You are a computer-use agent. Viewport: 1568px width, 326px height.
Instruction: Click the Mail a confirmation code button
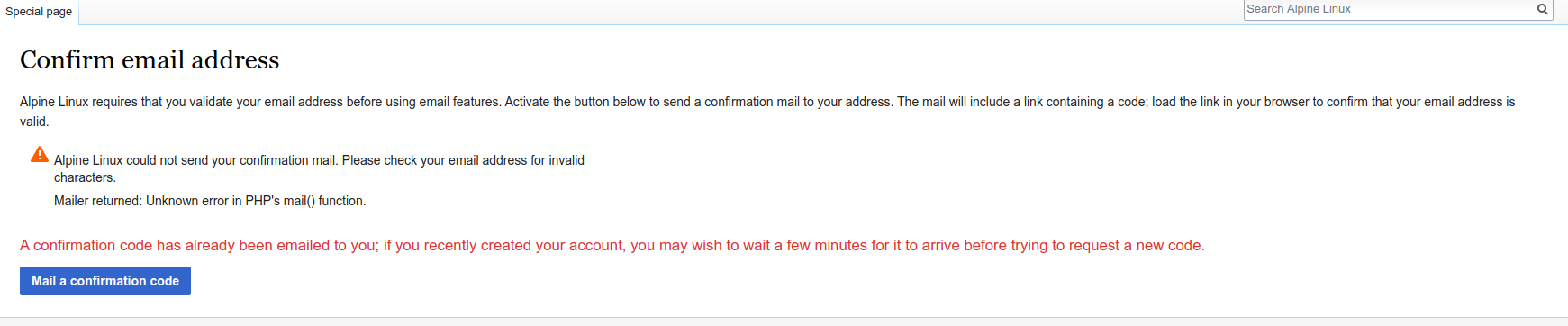[x=105, y=281]
